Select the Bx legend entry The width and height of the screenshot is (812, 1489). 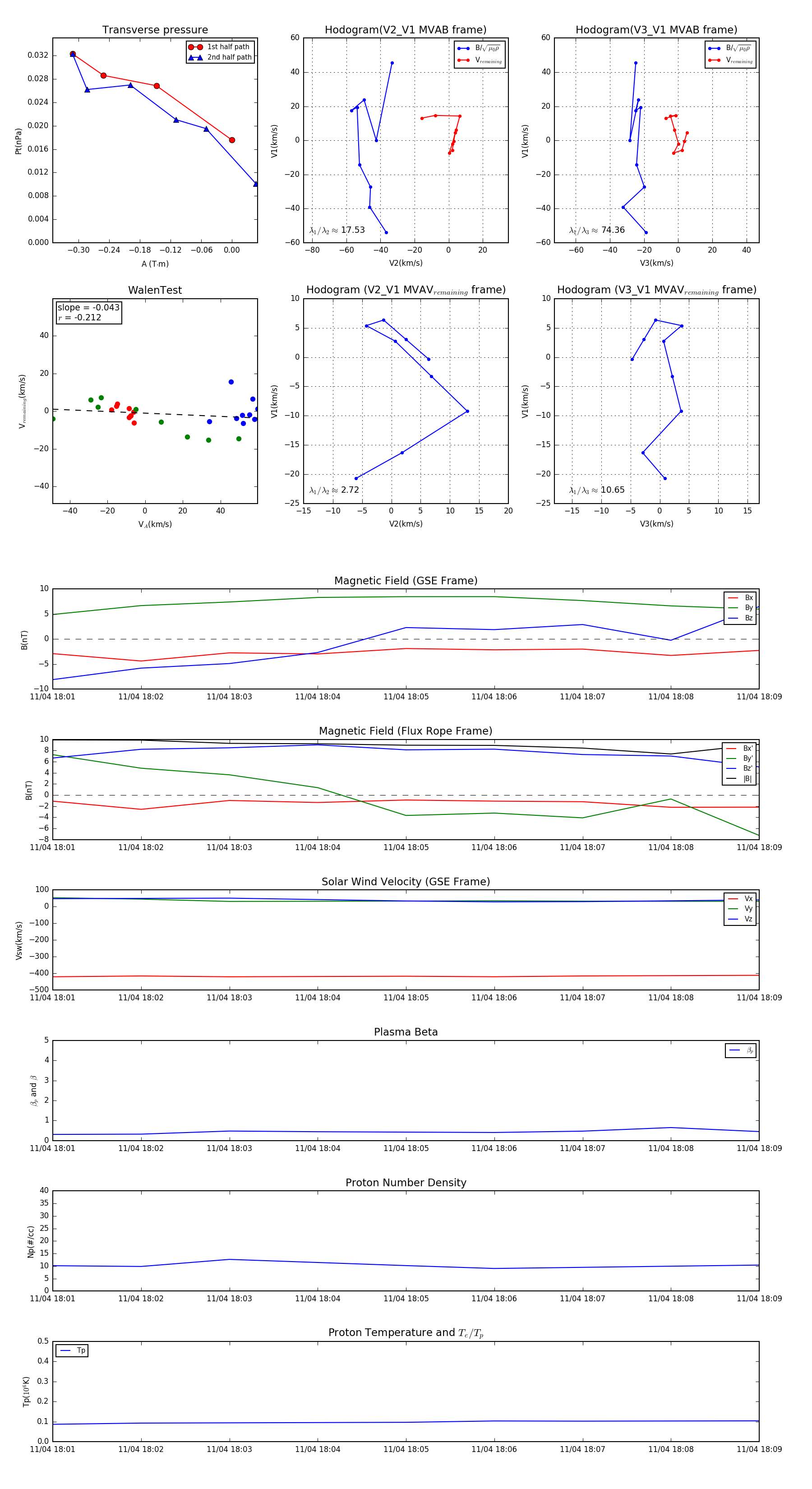point(740,598)
